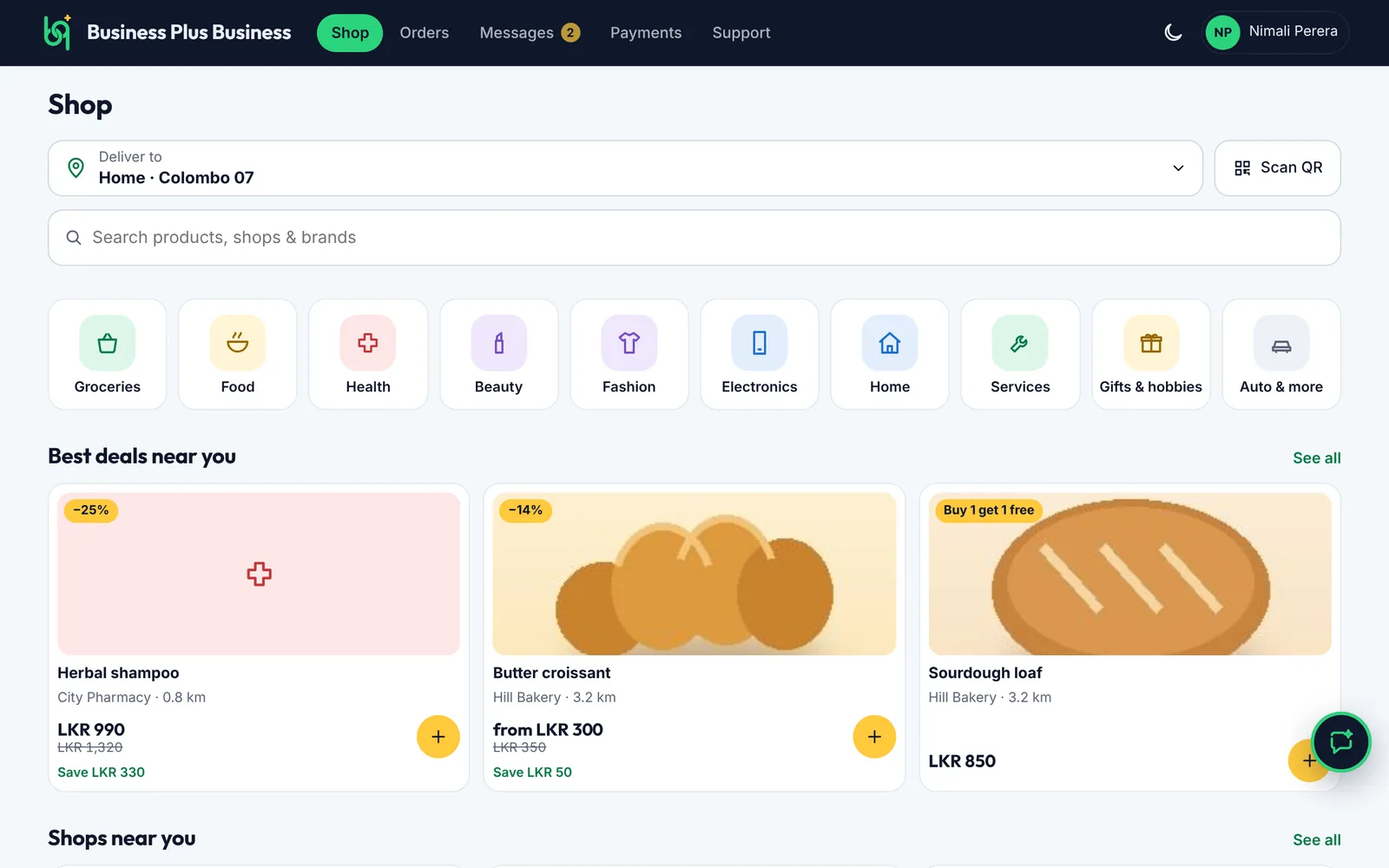The image size is (1389, 868).
Task: Switch to the Shop tab
Action: pyautogui.click(x=350, y=33)
